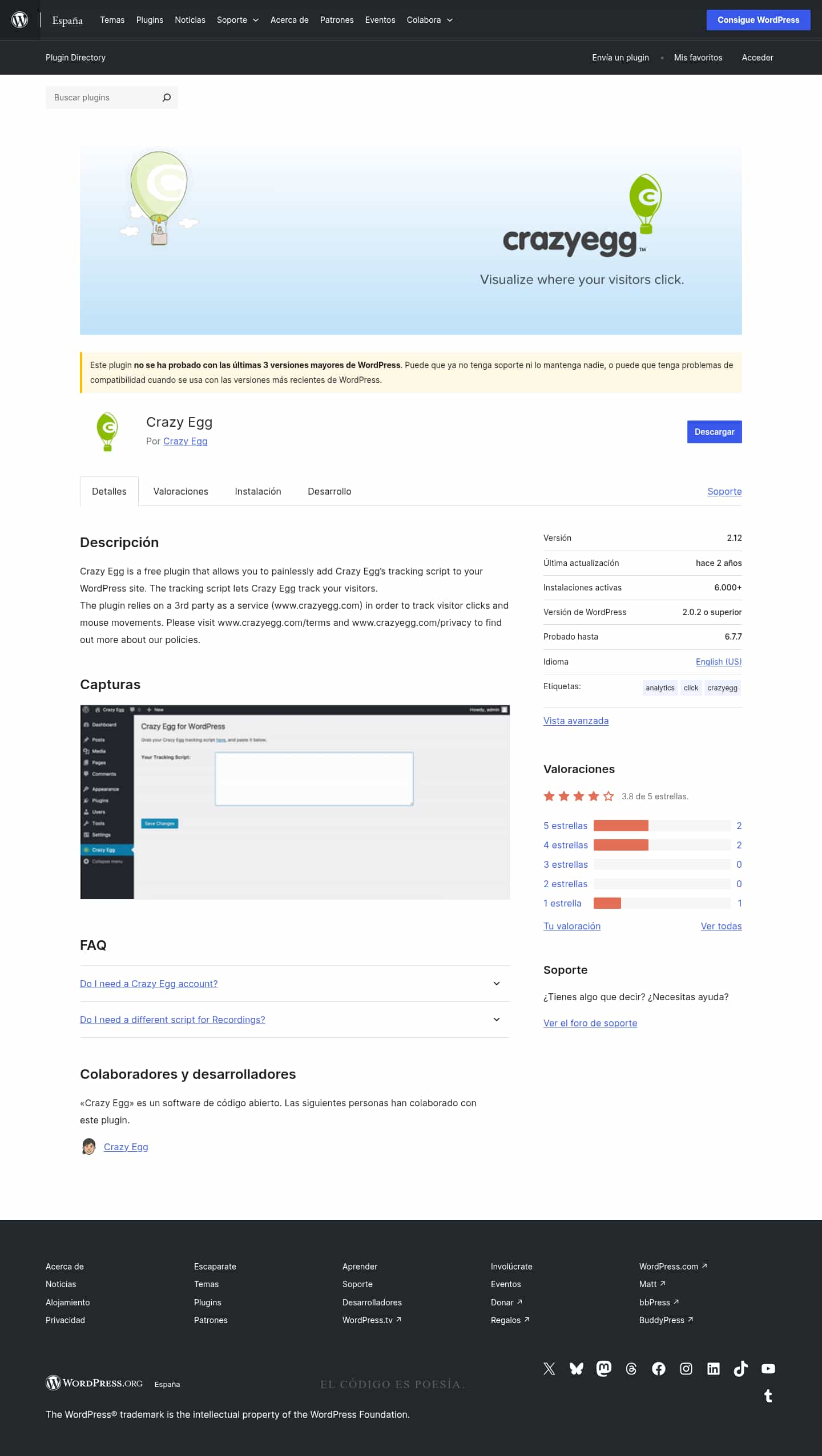Open the Facebook social icon in footer
This screenshot has height=1456, width=822.
tap(659, 1368)
